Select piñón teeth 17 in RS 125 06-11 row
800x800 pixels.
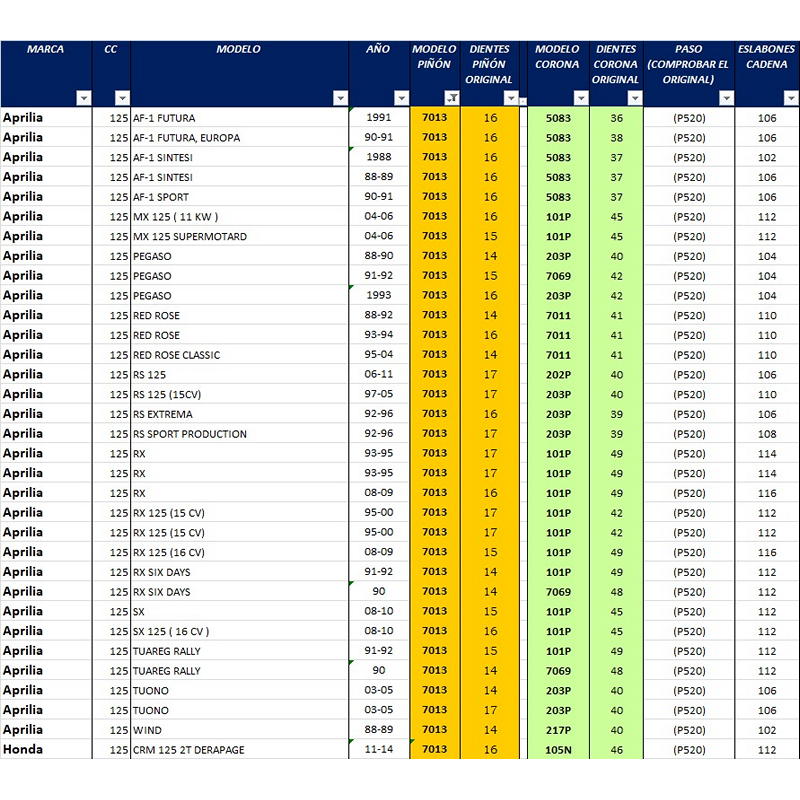click(x=490, y=375)
